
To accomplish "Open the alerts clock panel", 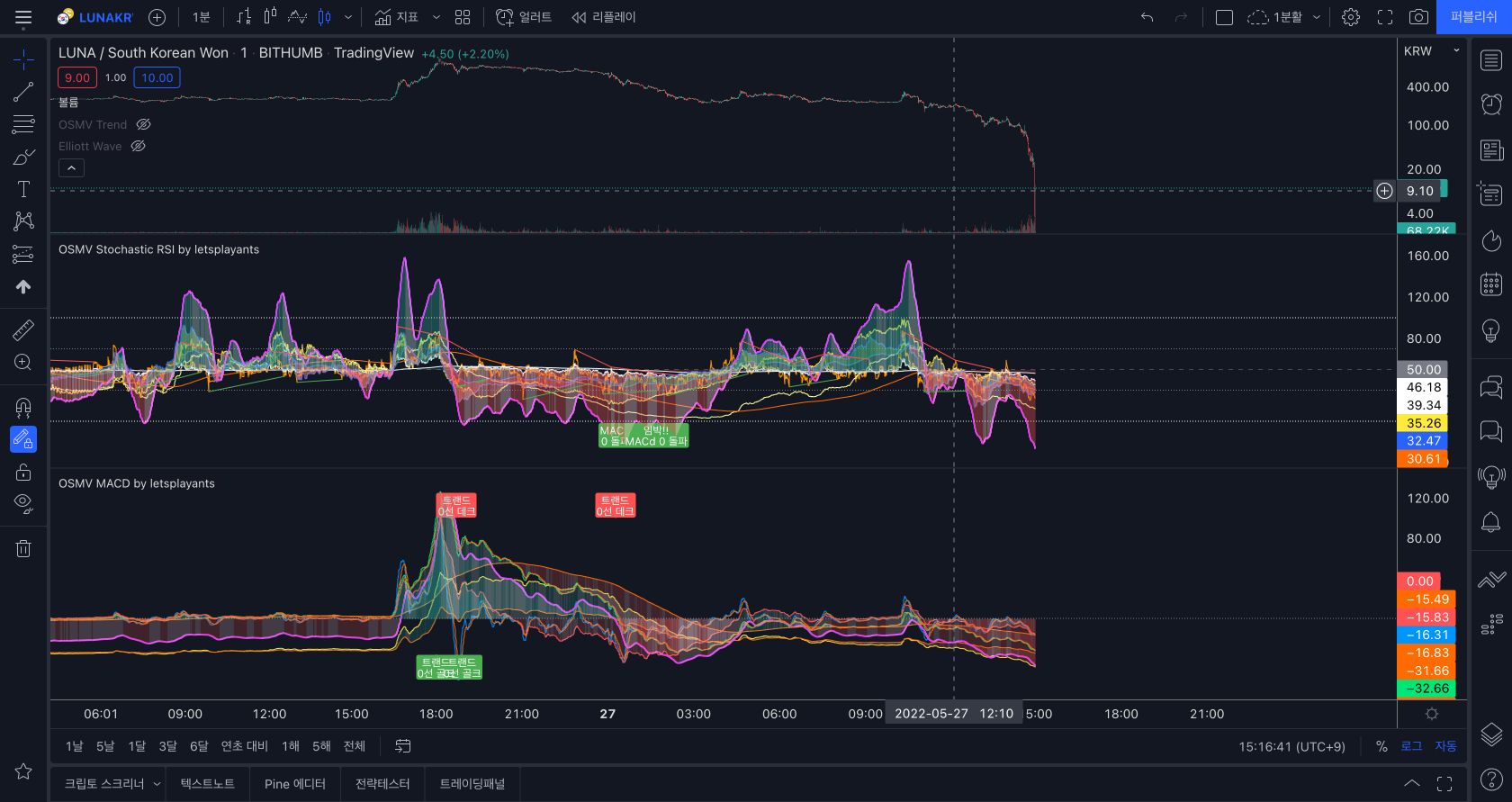I will (1491, 104).
